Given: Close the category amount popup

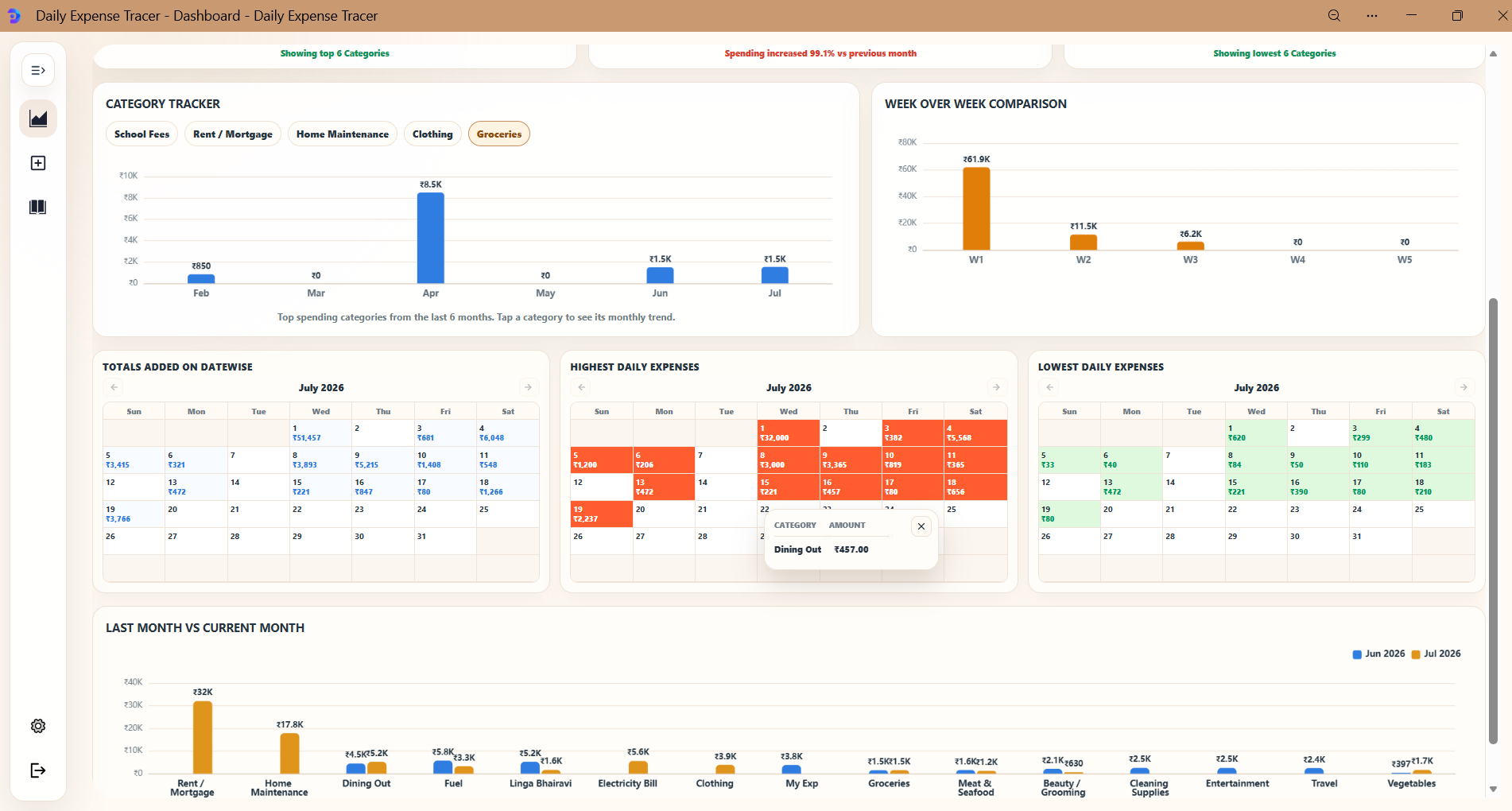Looking at the screenshot, I should coord(921,526).
